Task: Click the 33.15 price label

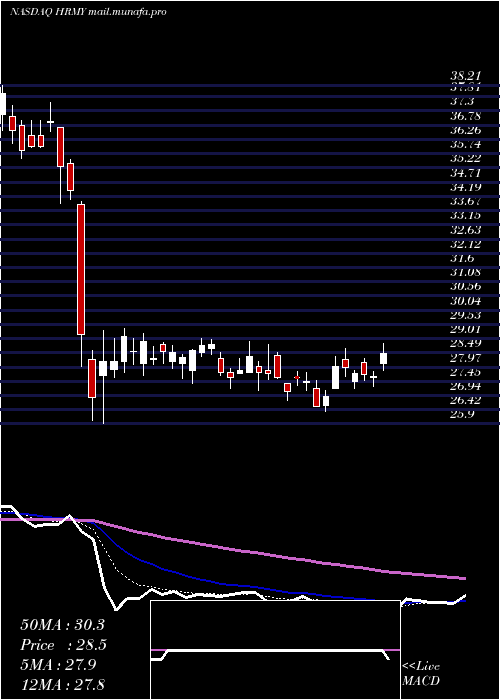Action: [x=465, y=216]
